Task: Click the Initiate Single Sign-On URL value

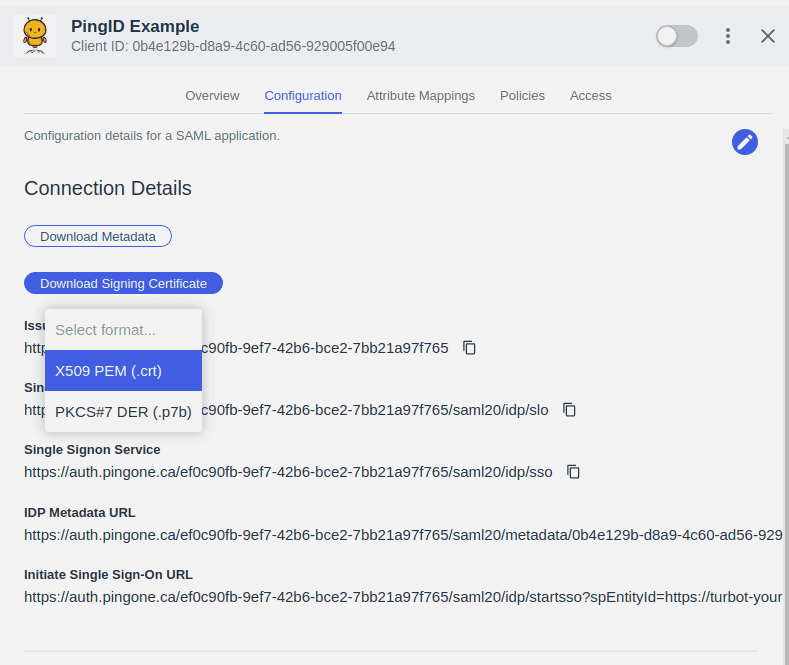Action: [403, 597]
